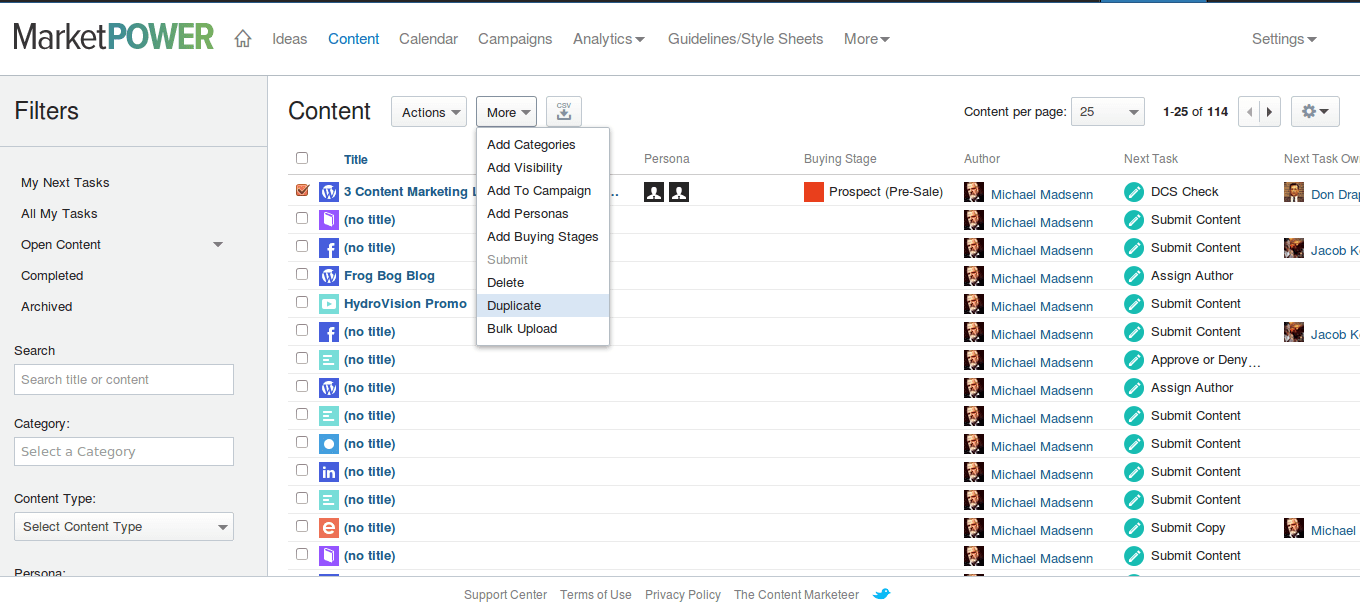The height and width of the screenshot is (613, 1360).
Task: Go to next page arrow
Action: tap(1270, 112)
